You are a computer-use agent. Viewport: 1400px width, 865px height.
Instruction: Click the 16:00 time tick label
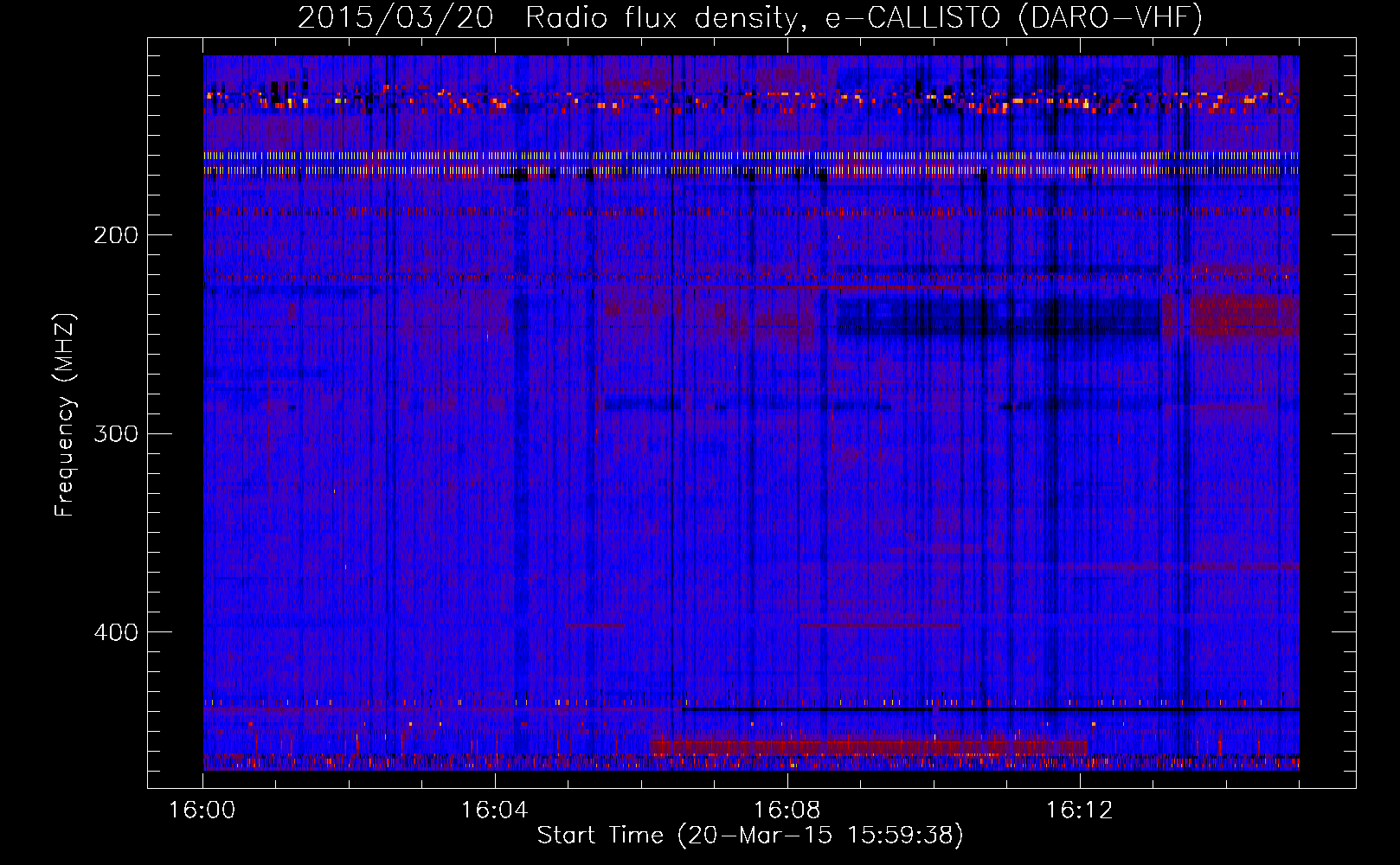[202, 811]
